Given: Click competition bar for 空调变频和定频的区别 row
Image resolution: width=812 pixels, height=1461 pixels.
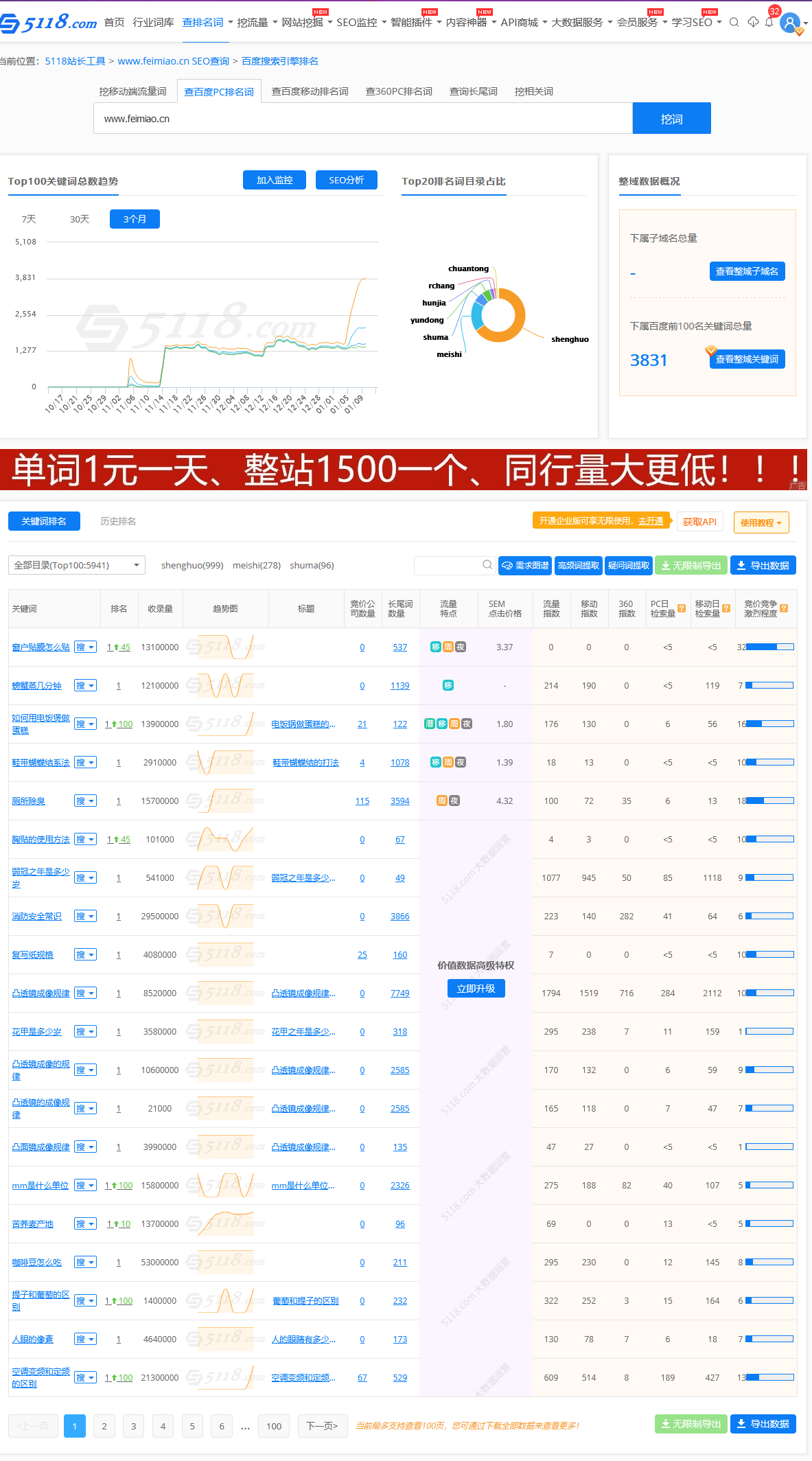Looking at the screenshot, I should (769, 1377).
